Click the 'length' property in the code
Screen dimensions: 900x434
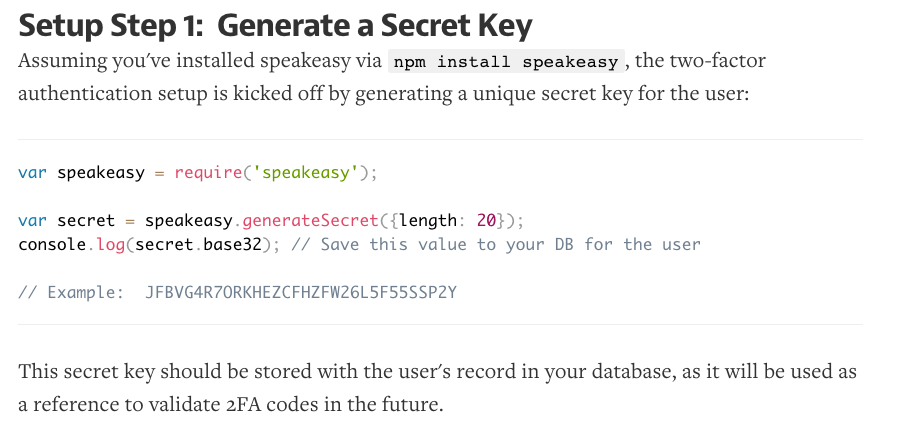[428, 220]
